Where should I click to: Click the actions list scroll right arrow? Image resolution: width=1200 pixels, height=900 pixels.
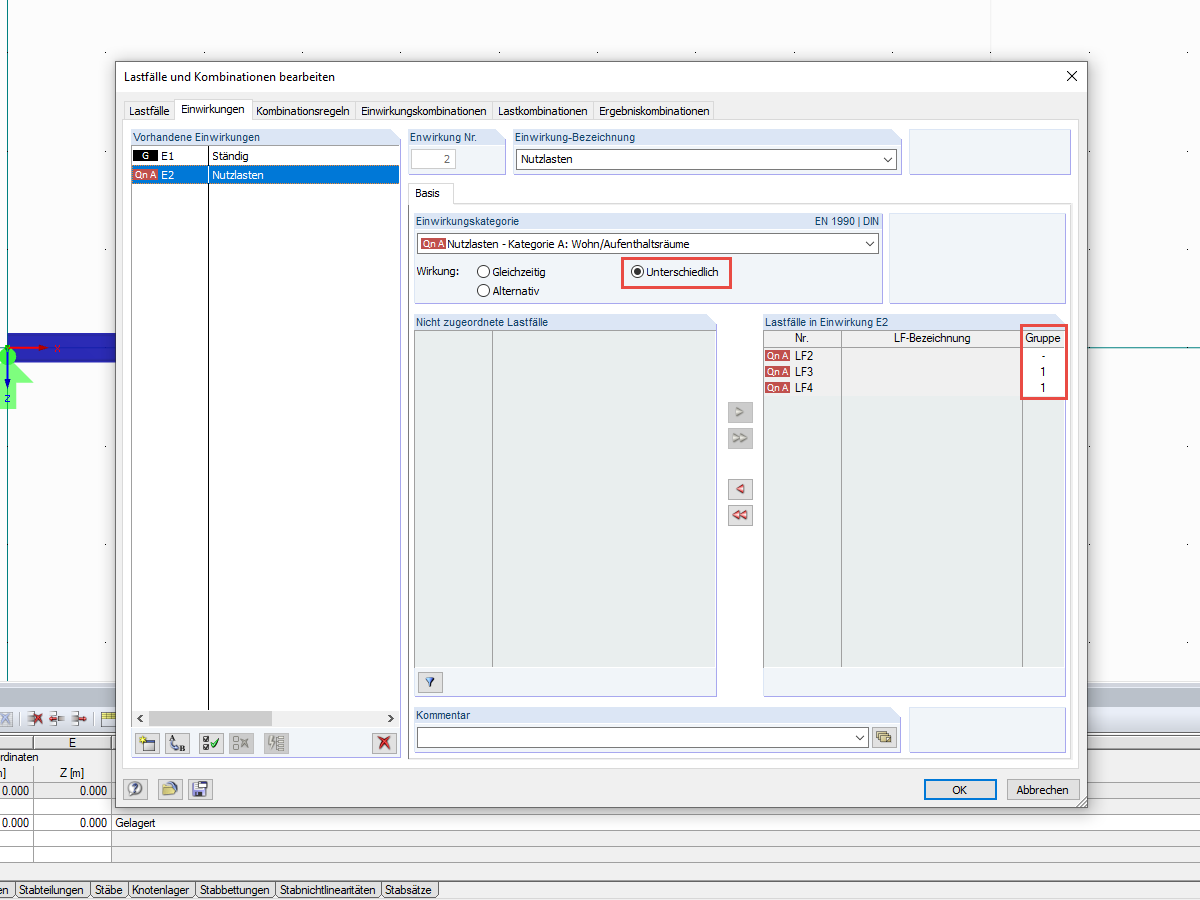[x=391, y=718]
